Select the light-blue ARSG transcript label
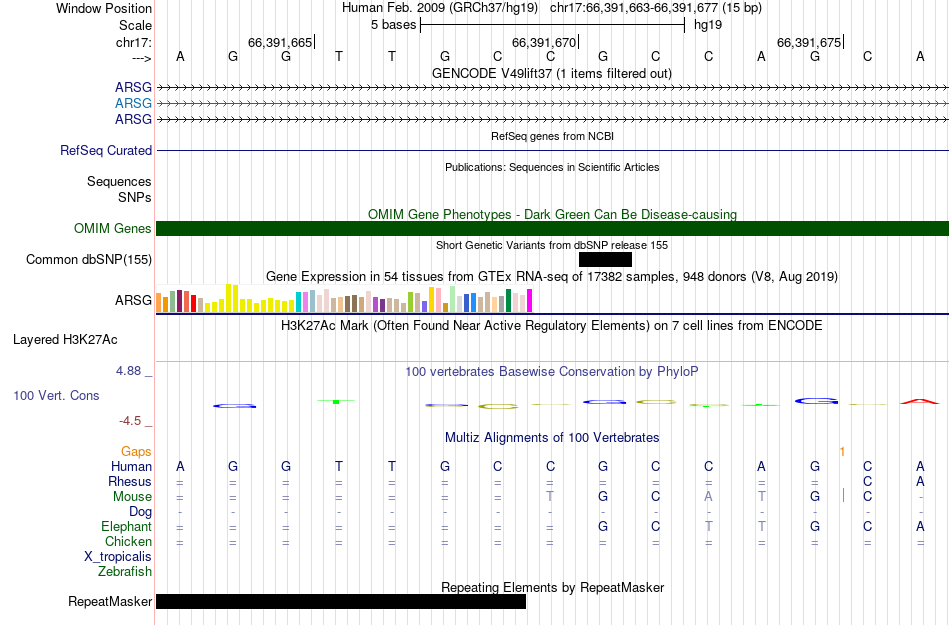The image size is (950, 625). click(133, 103)
